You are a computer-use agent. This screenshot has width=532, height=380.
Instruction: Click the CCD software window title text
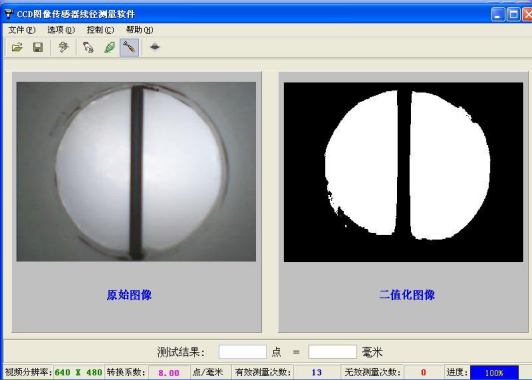76,14
